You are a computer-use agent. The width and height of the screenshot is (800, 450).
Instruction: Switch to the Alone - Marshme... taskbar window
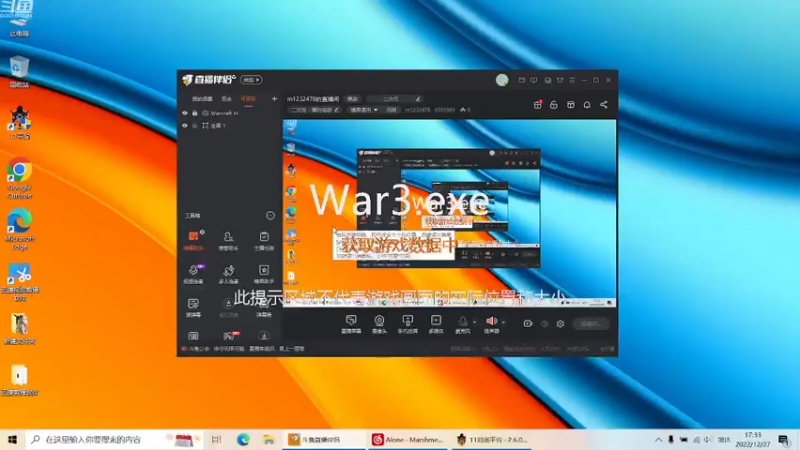[407, 439]
